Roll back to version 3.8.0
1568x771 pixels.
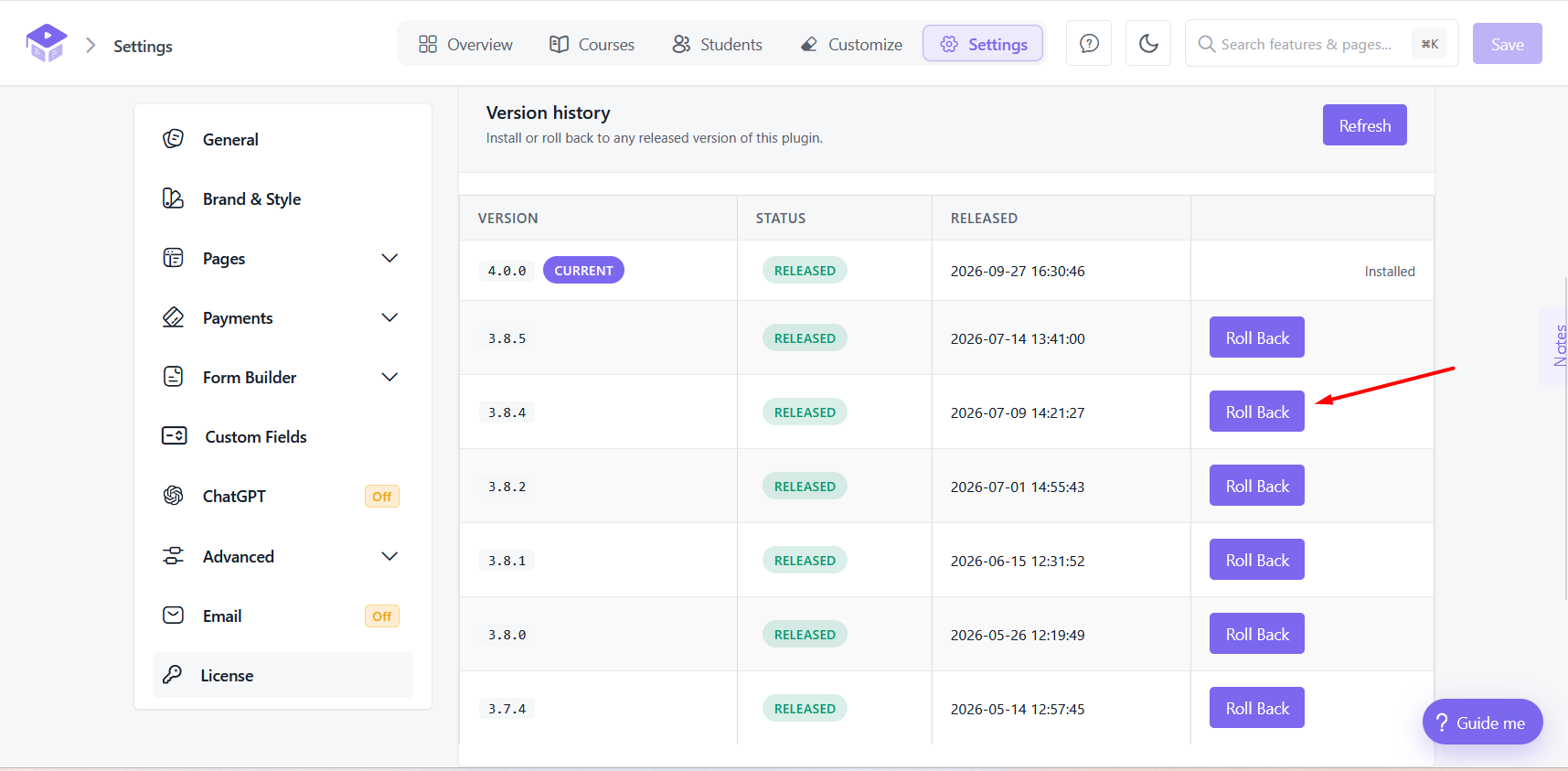pyautogui.click(x=1257, y=634)
